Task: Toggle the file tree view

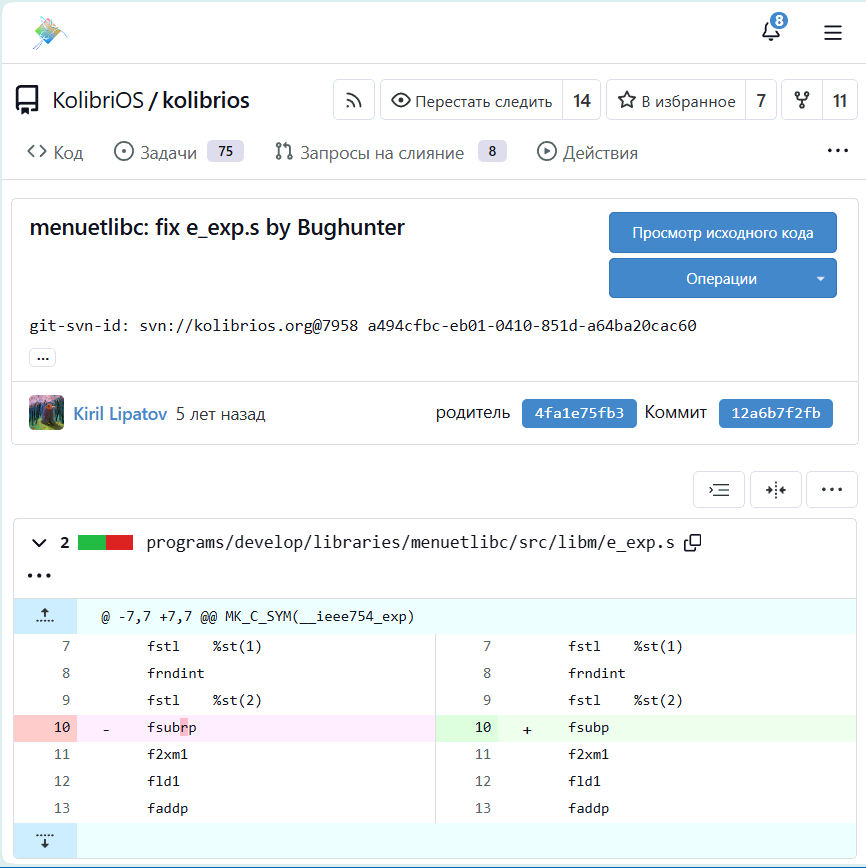Action: (x=719, y=489)
